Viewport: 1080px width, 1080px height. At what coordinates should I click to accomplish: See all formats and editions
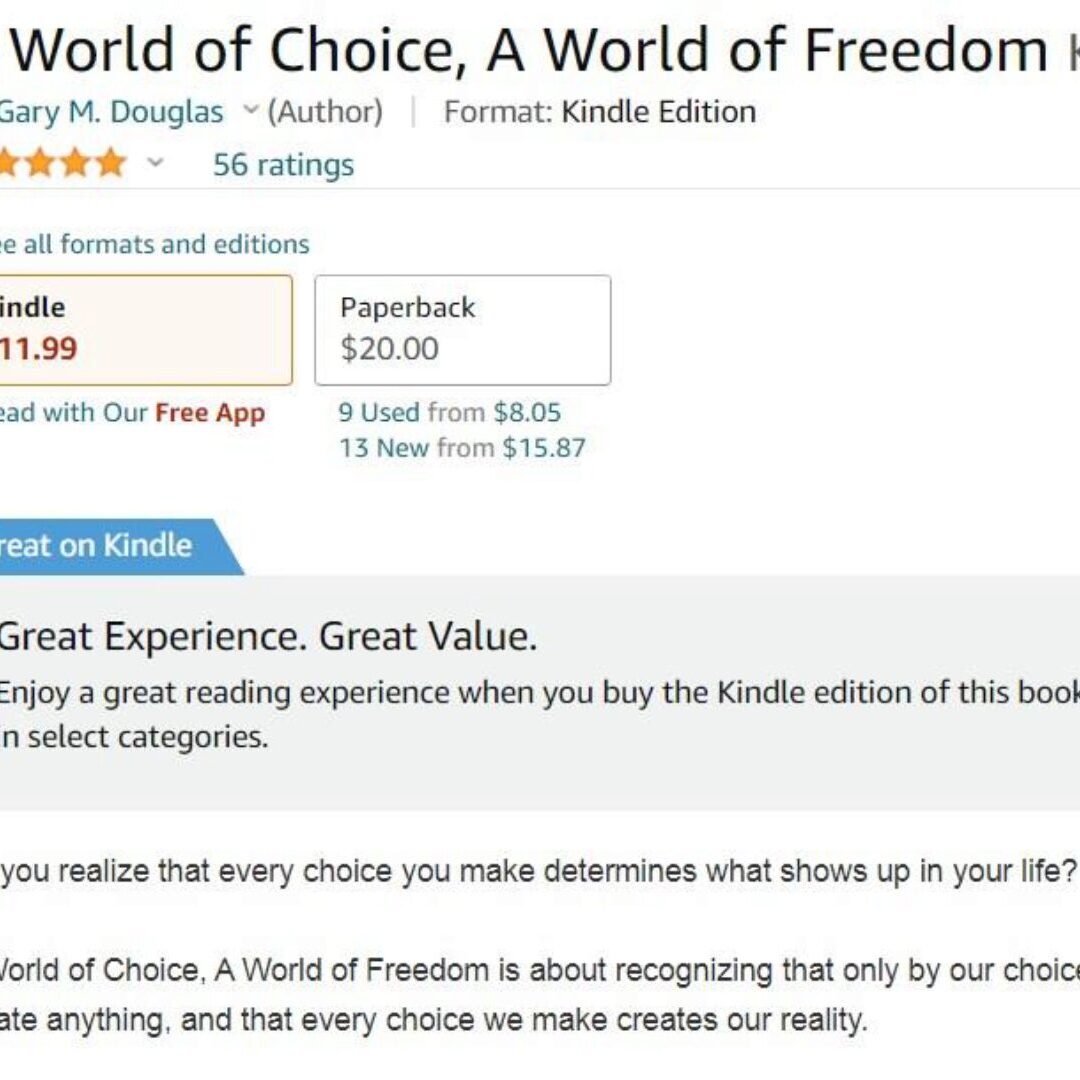point(155,244)
